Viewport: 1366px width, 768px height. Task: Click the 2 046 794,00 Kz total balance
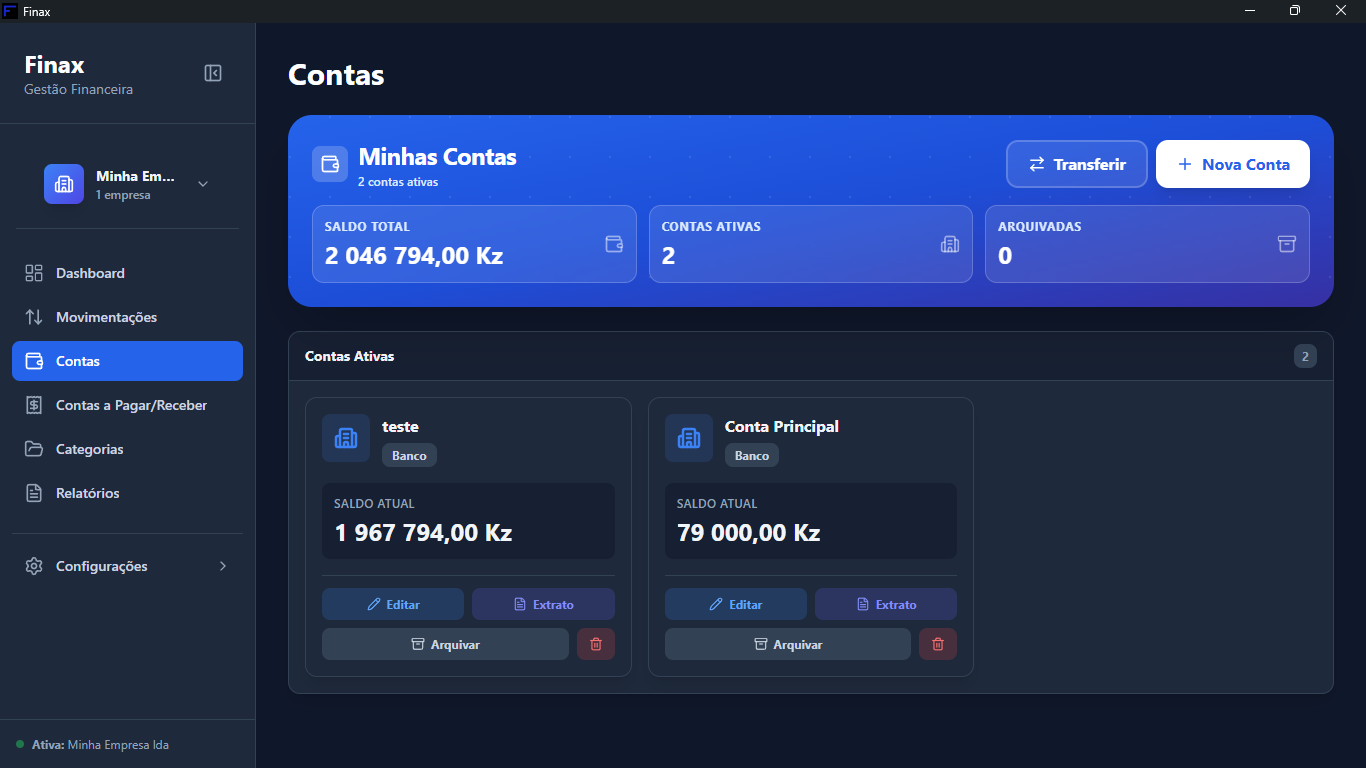click(414, 255)
